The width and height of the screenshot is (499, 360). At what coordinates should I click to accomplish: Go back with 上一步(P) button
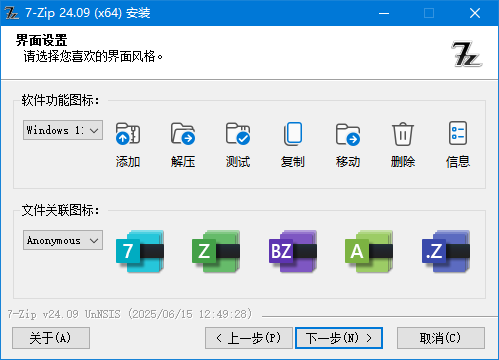249,338
